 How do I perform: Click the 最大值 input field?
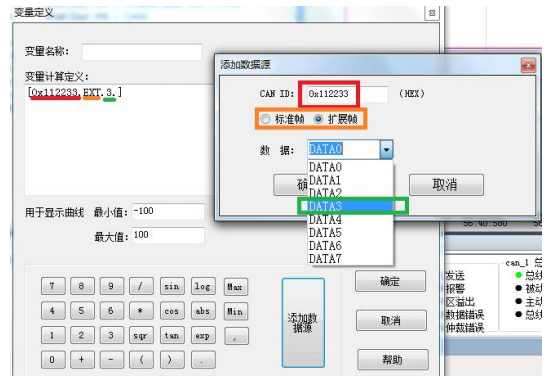pos(168,235)
